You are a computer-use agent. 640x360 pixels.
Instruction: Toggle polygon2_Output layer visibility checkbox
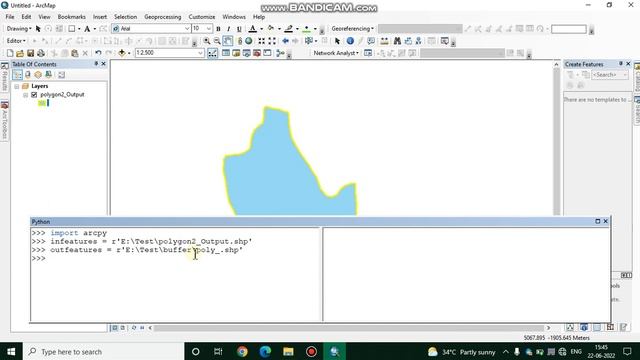(x=34, y=95)
